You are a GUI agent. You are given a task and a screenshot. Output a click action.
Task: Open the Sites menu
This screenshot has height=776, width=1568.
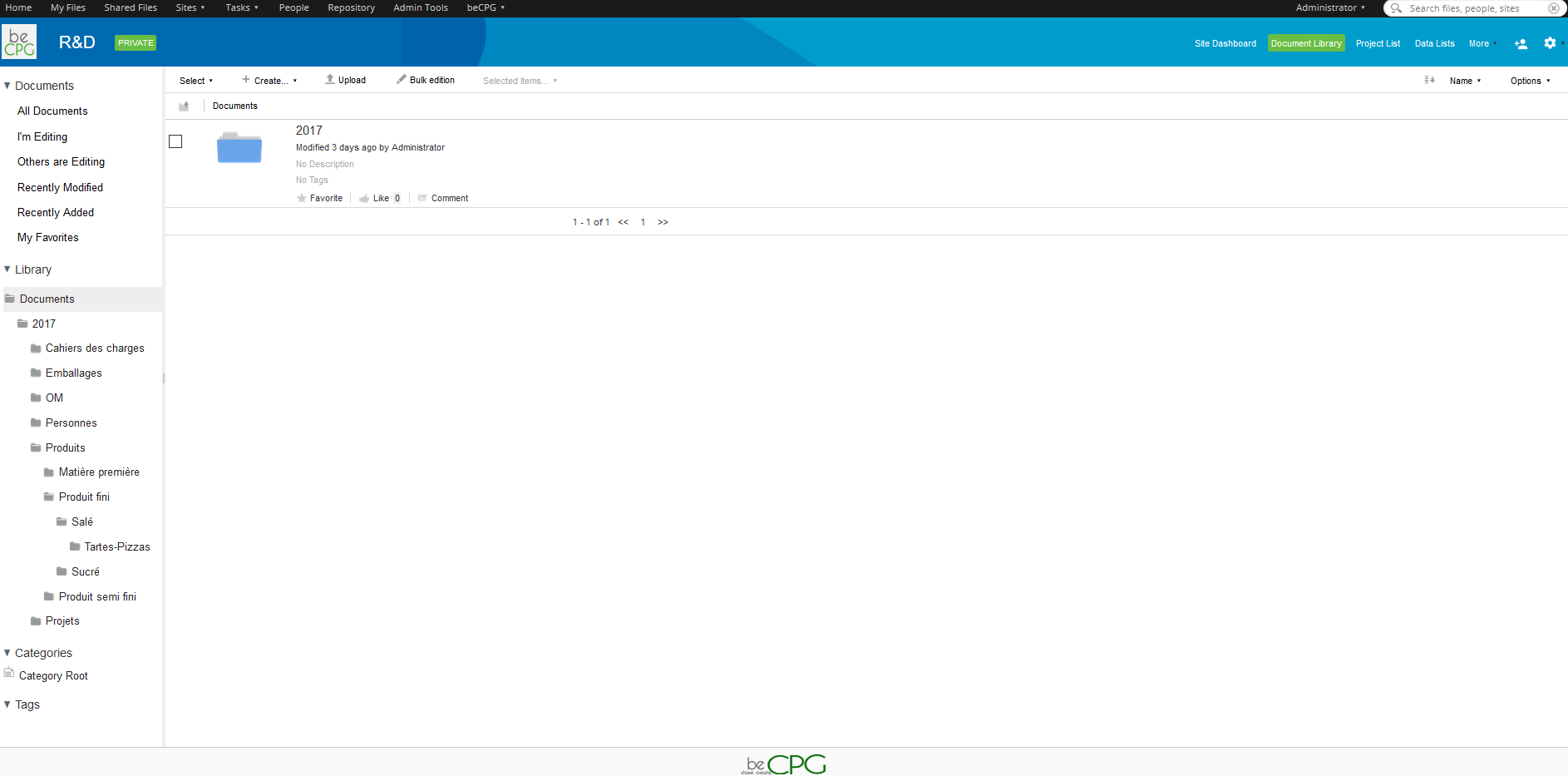click(x=190, y=7)
